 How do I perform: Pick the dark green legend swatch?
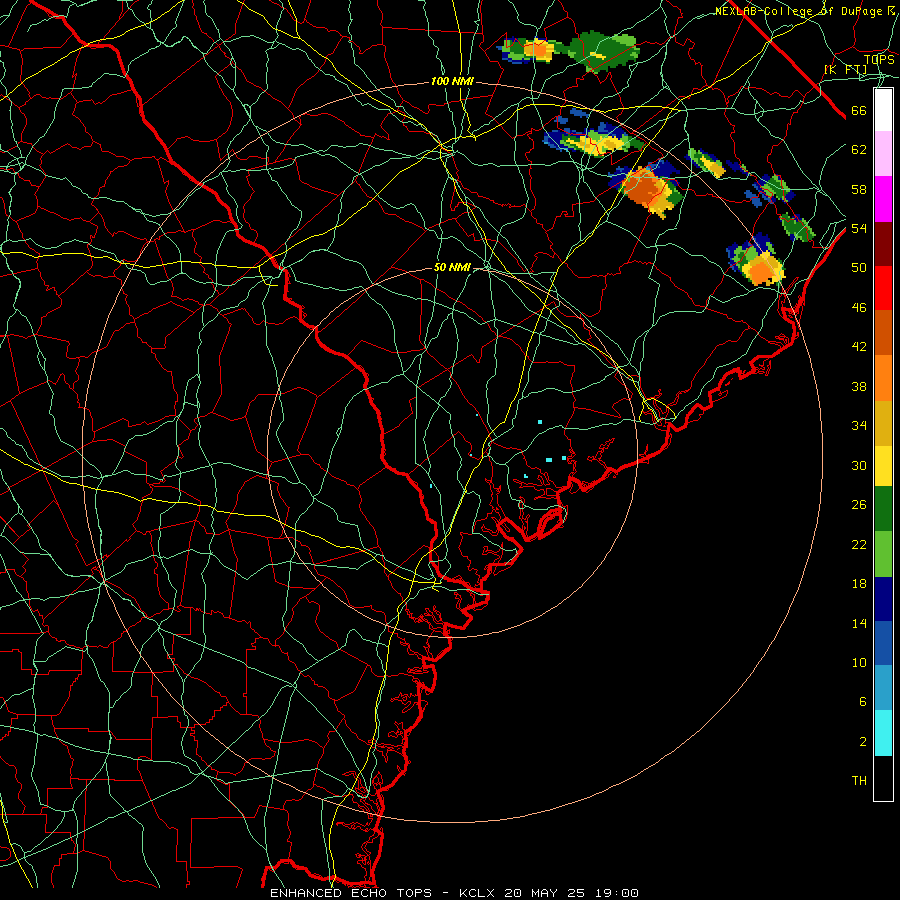coord(883,509)
